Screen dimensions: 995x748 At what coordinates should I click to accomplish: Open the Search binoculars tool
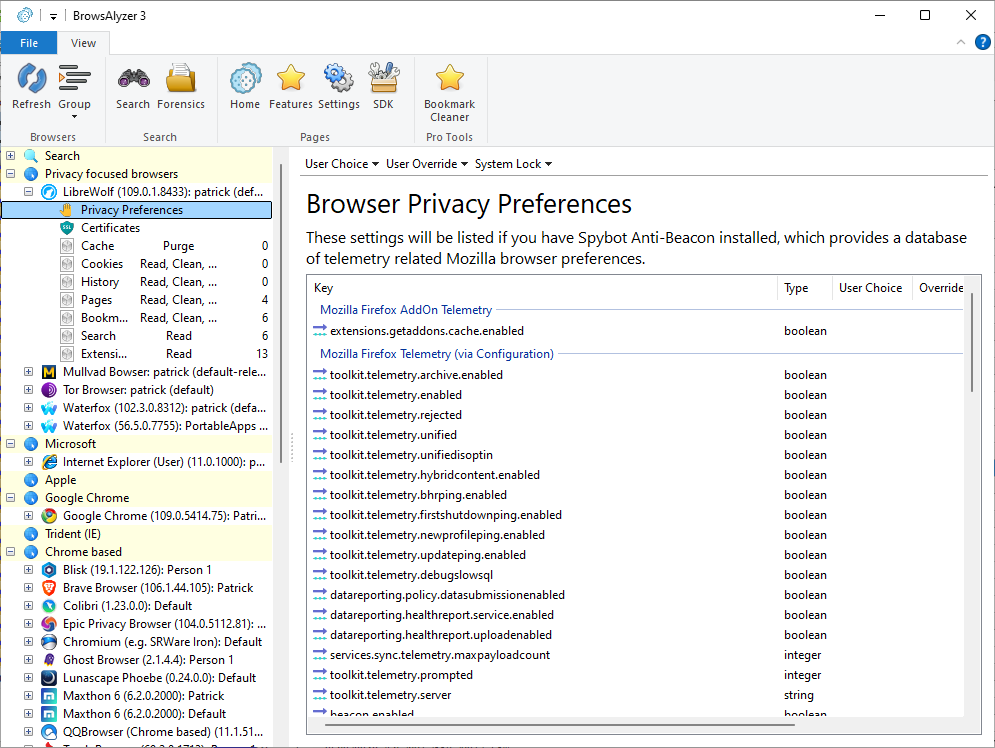point(133,86)
